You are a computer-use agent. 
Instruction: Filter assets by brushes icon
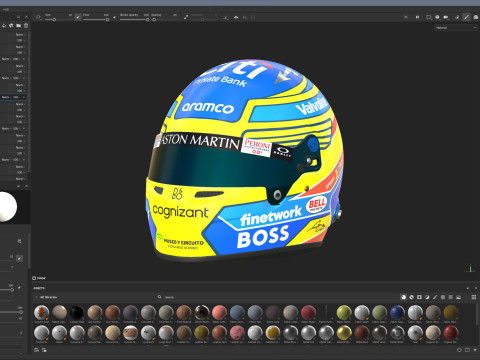(x=435, y=297)
